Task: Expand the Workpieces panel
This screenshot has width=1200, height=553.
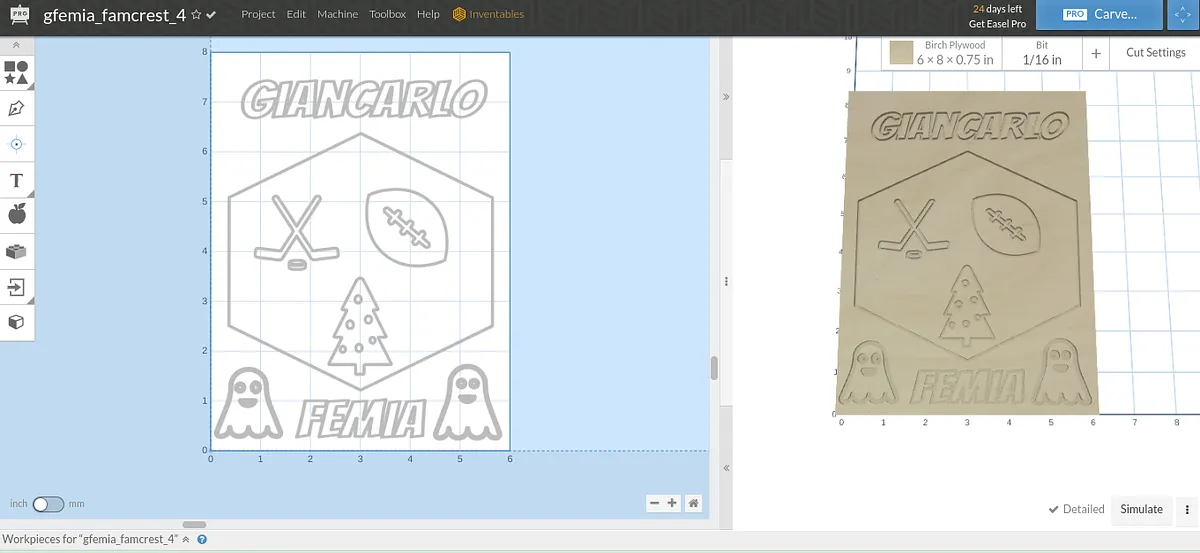Action: [x=185, y=539]
